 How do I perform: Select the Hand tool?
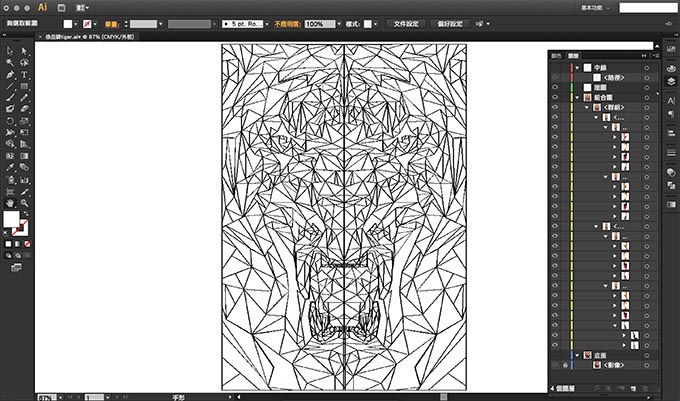[10, 203]
